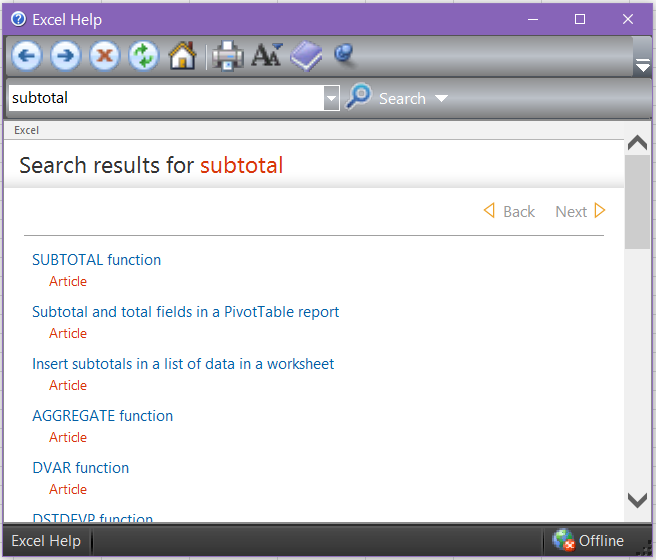The image size is (656, 560).
Task: Go to next results page with Next
Action: click(580, 211)
